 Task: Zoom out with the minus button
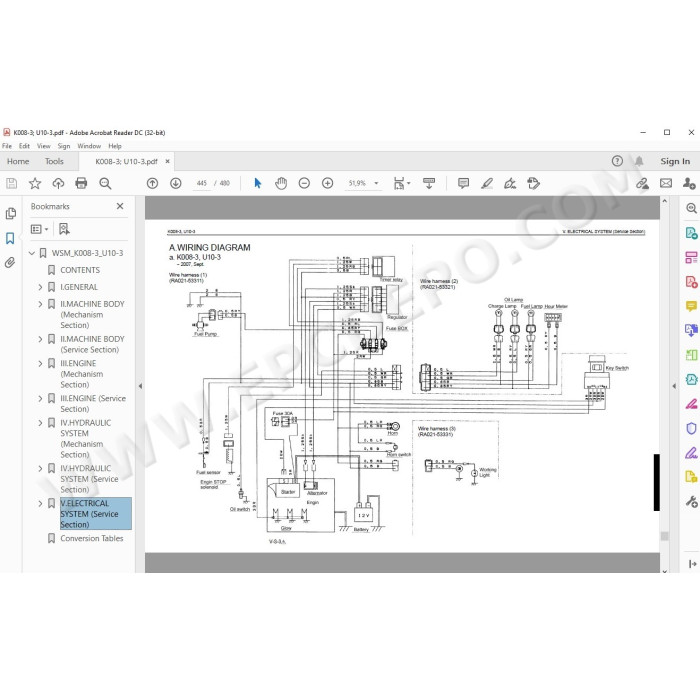pyautogui.click(x=304, y=183)
